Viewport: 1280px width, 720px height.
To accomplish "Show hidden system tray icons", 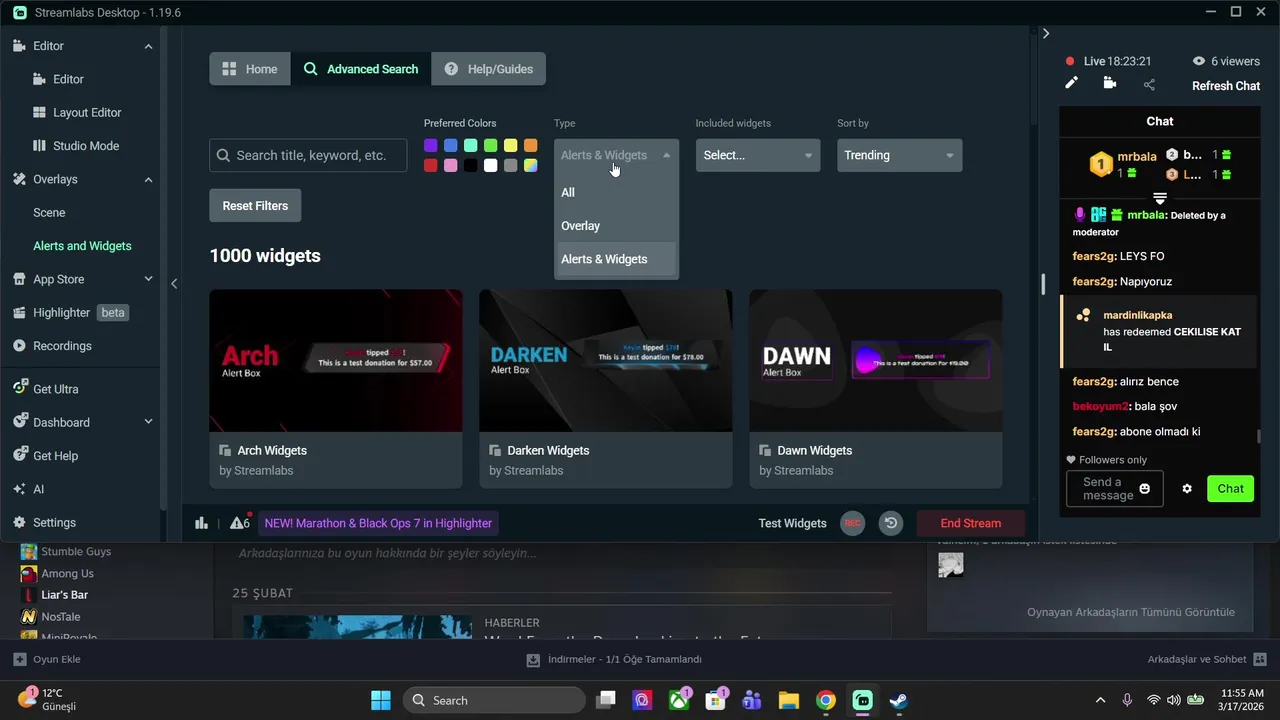I will [x=1101, y=700].
